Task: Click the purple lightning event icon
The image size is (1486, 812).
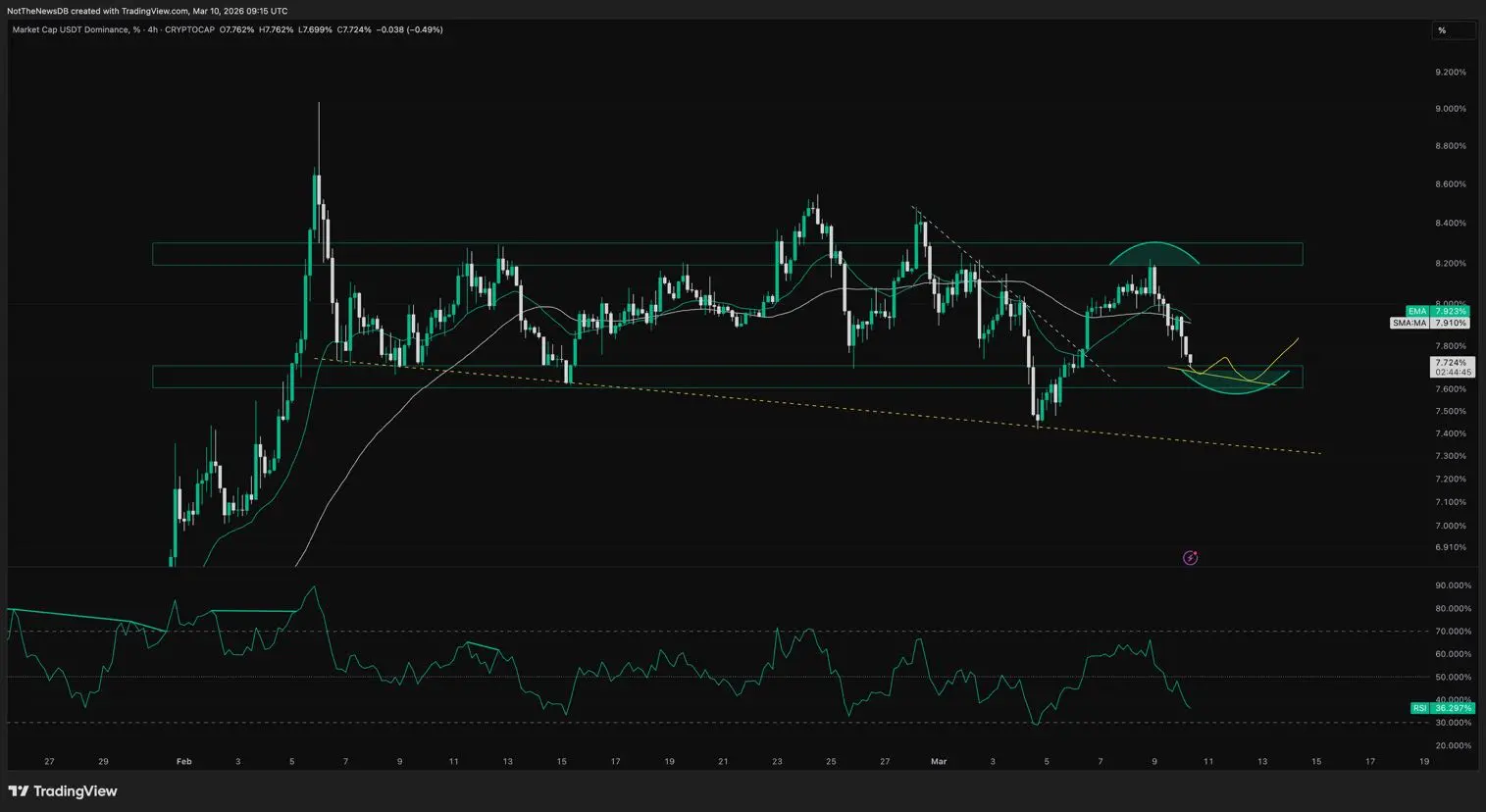Action: point(1190,558)
